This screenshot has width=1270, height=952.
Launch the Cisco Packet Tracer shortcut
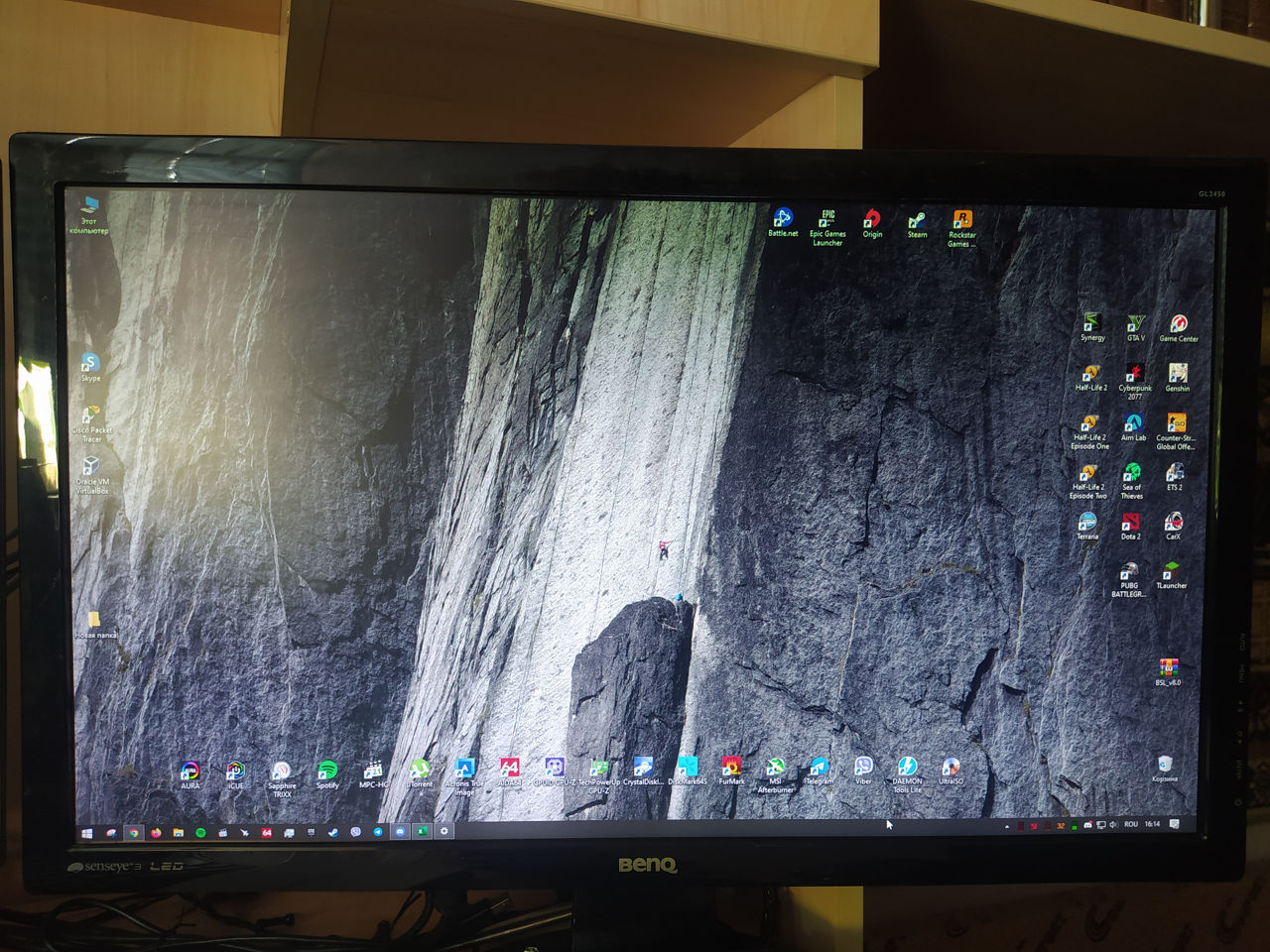point(91,422)
